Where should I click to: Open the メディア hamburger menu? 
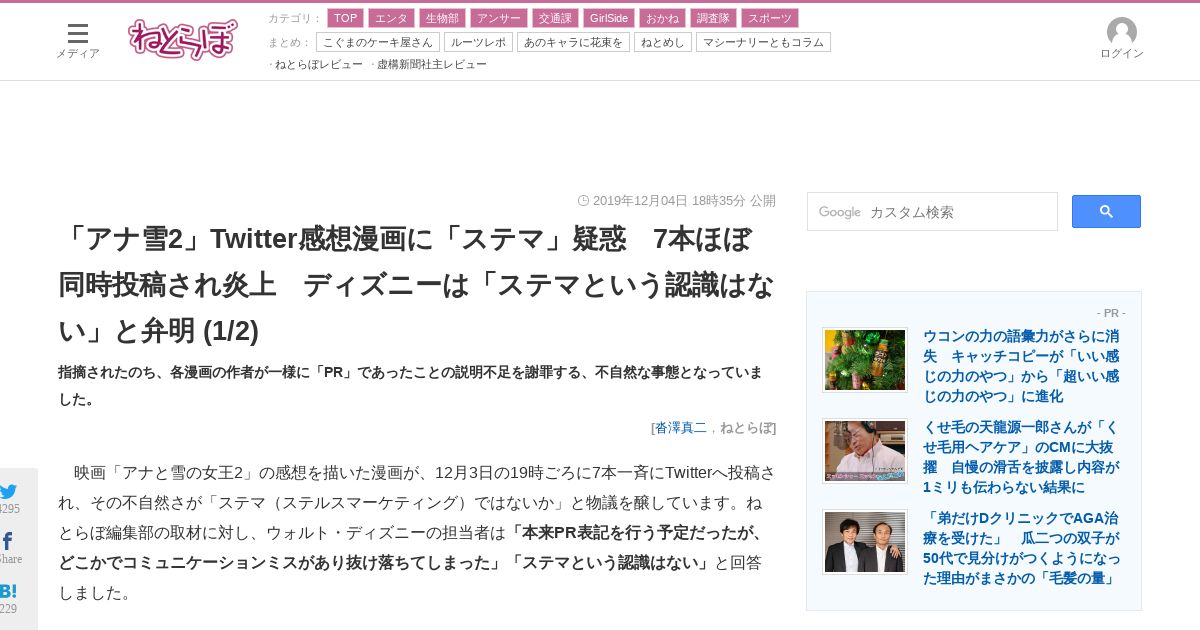pos(77,41)
